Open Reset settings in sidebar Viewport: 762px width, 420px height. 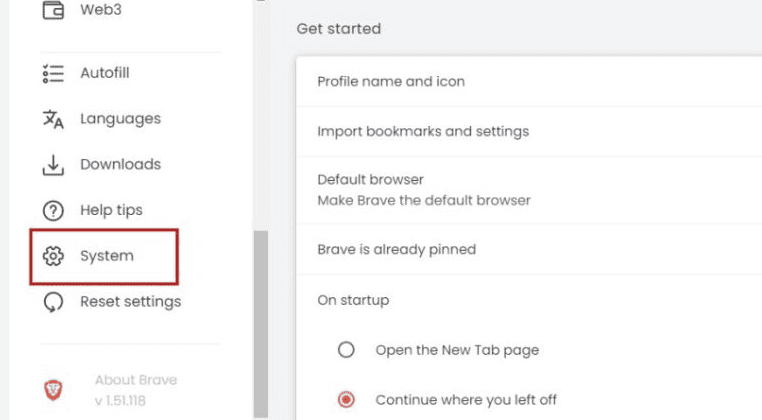[131, 301]
